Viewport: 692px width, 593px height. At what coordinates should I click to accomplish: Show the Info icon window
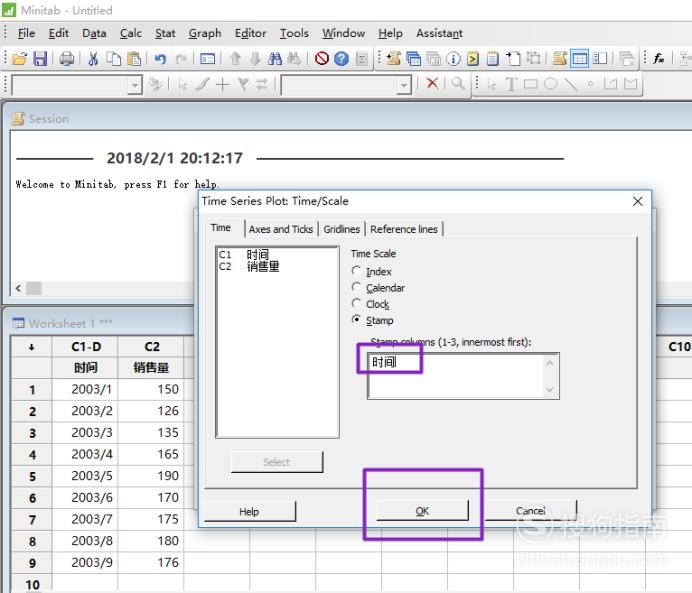453,59
